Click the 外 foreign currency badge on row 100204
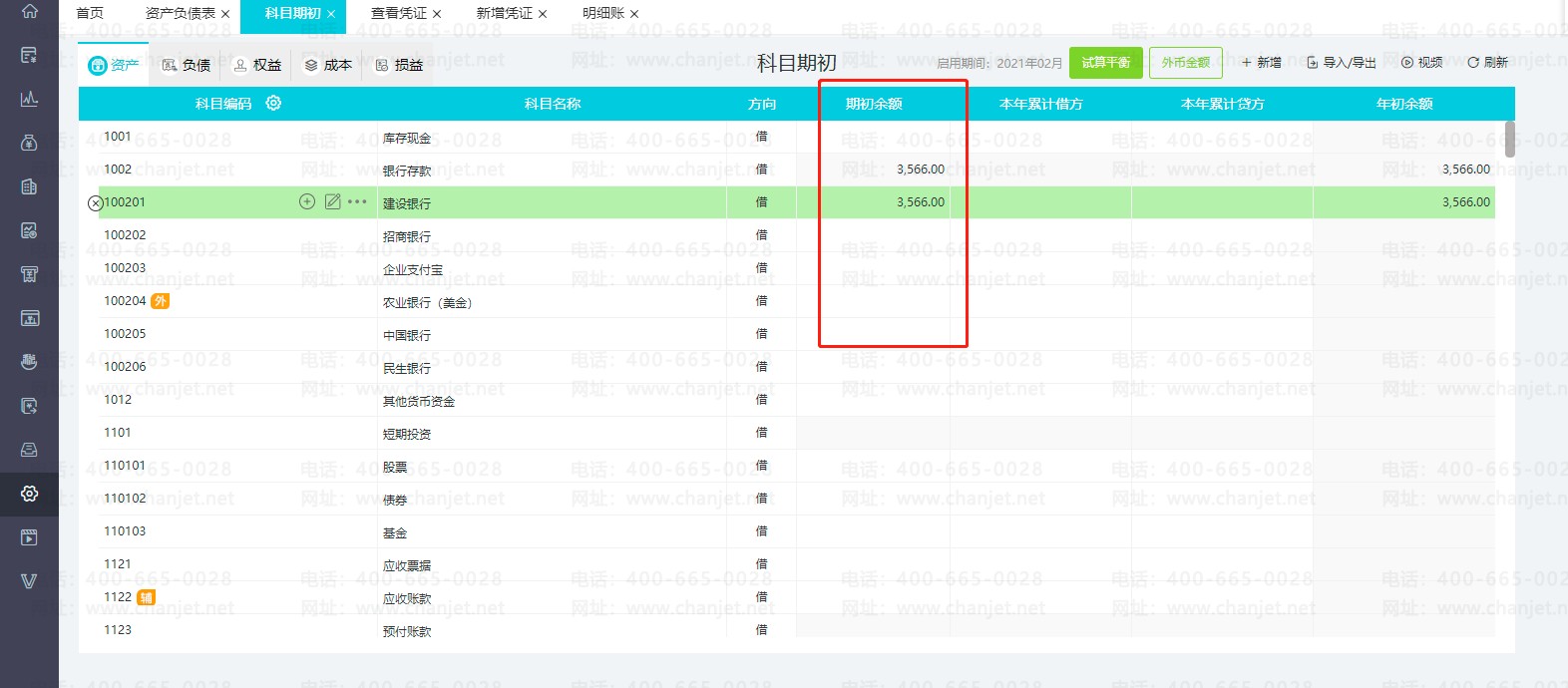The image size is (1568, 688). click(x=160, y=301)
